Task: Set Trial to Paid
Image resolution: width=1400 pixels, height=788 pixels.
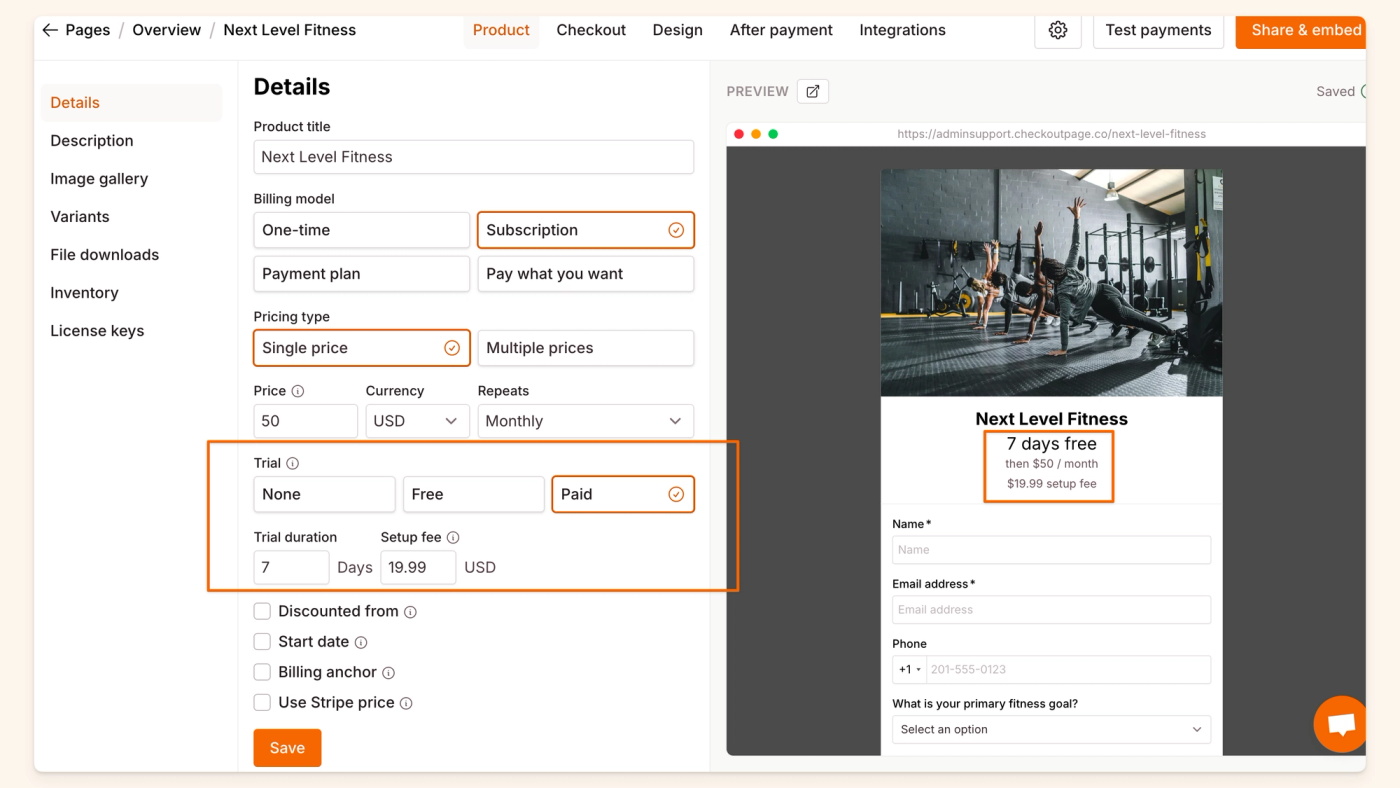Action: pyautogui.click(x=623, y=494)
